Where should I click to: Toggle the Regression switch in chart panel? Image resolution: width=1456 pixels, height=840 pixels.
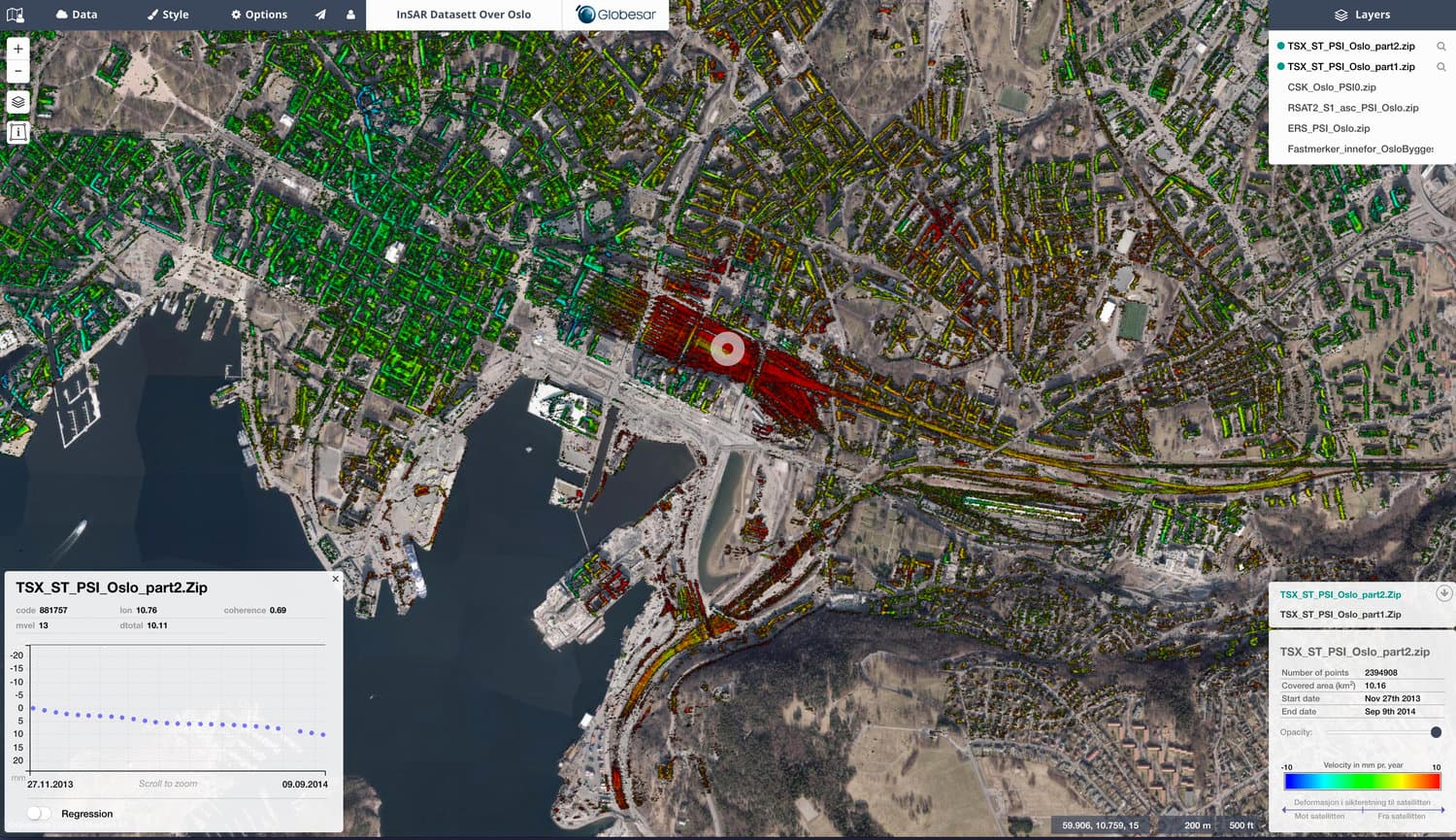coord(37,814)
